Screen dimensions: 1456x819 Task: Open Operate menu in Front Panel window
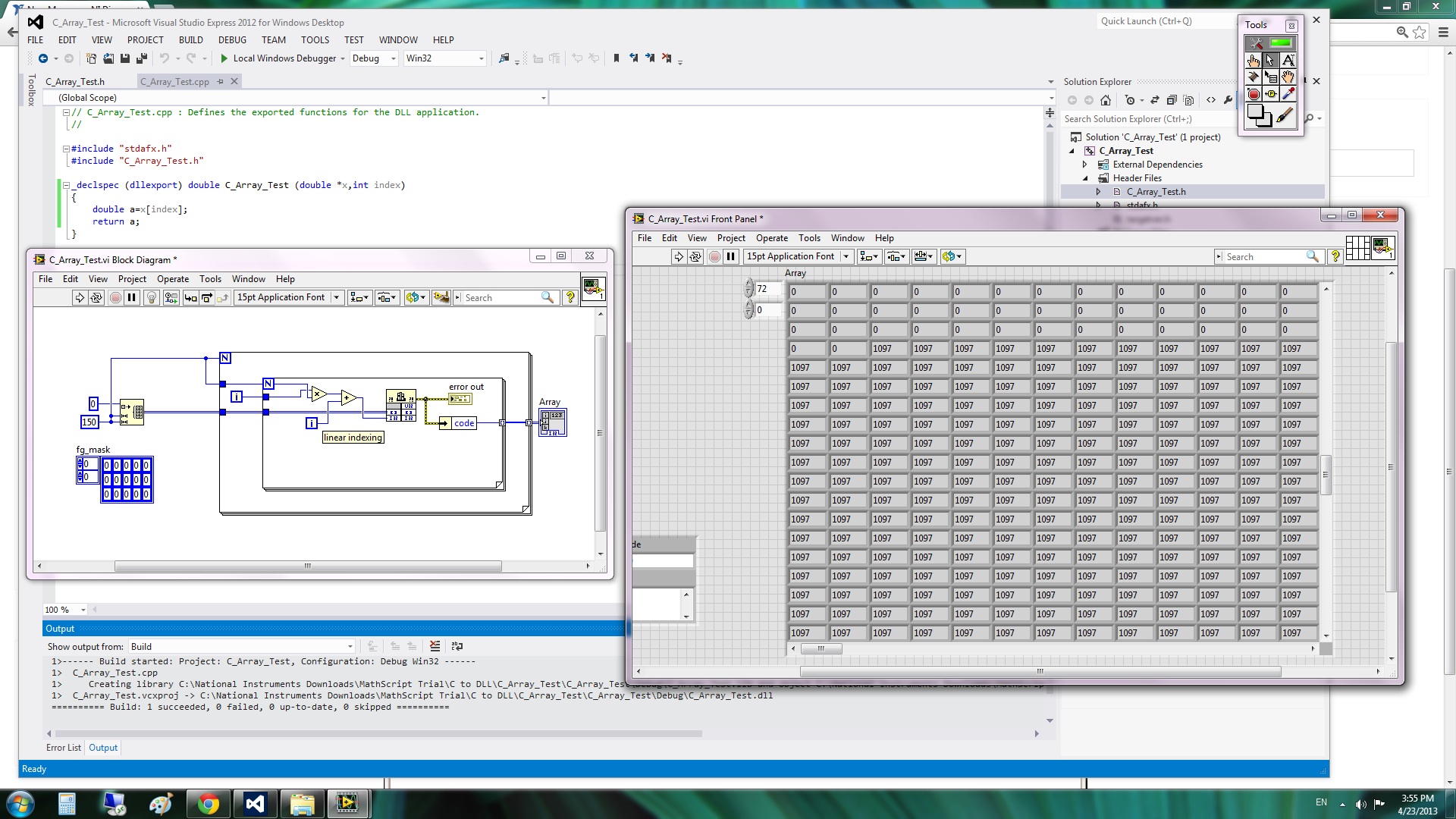click(772, 238)
